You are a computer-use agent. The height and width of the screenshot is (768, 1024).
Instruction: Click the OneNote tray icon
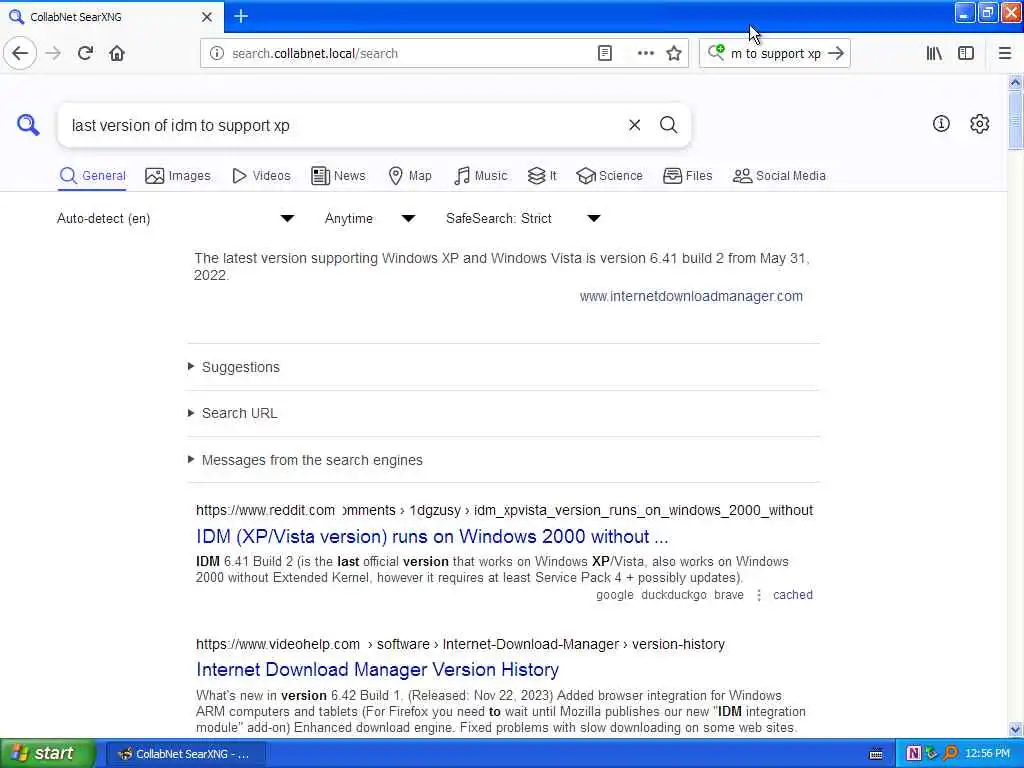point(913,754)
